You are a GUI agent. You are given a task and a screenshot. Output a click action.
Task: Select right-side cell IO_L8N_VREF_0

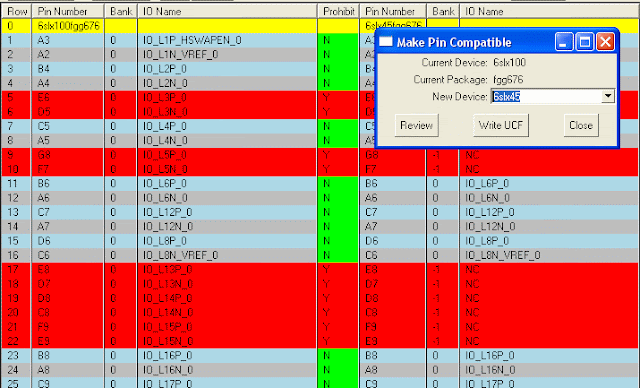point(549,255)
